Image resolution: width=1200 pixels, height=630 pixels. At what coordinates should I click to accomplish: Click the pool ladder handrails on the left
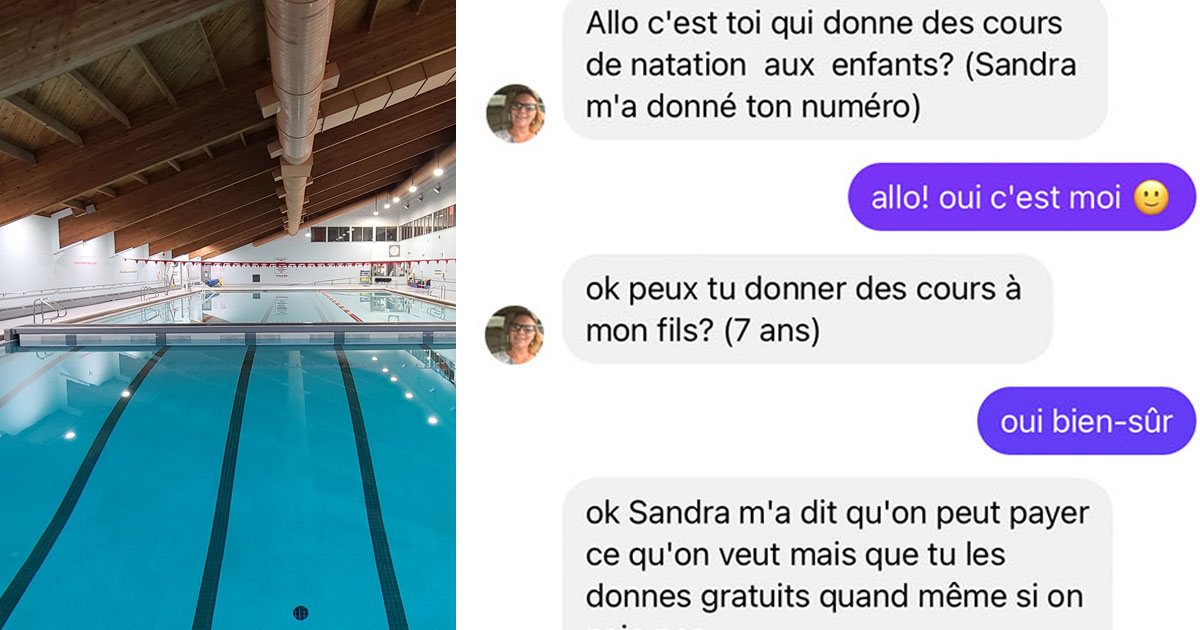click(x=48, y=311)
